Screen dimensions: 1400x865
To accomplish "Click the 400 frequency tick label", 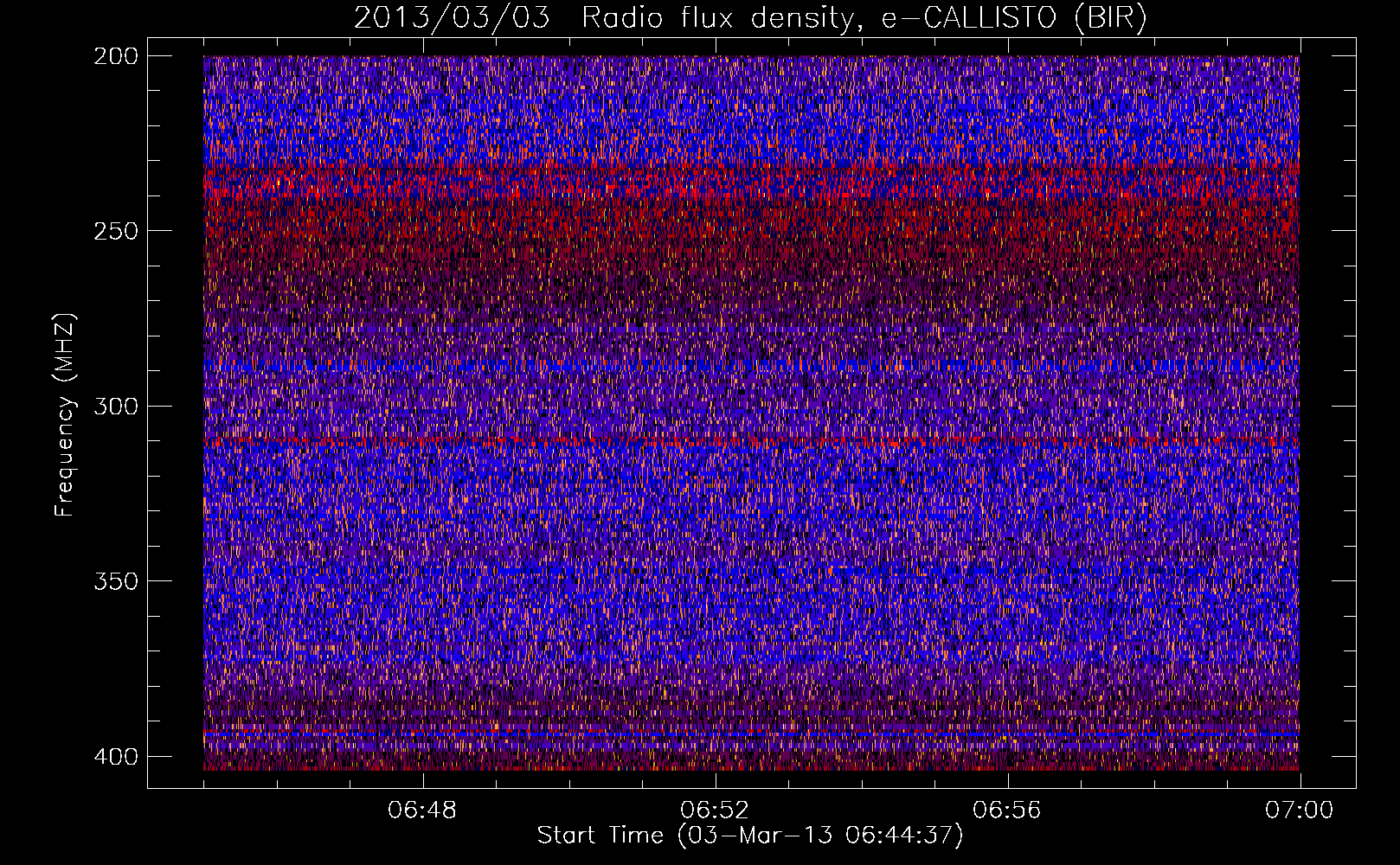I will (x=115, y=756).
